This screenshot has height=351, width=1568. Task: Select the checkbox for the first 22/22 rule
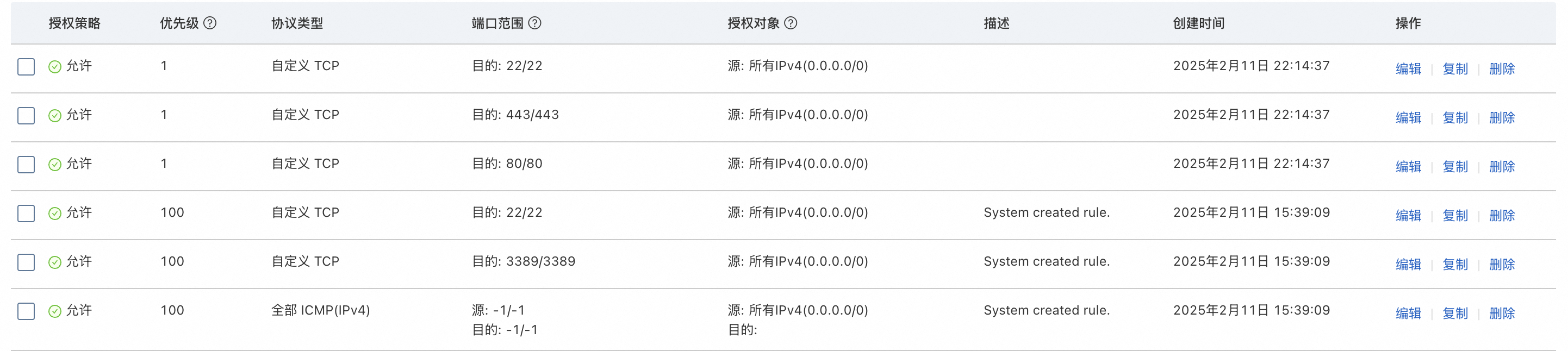26,67
